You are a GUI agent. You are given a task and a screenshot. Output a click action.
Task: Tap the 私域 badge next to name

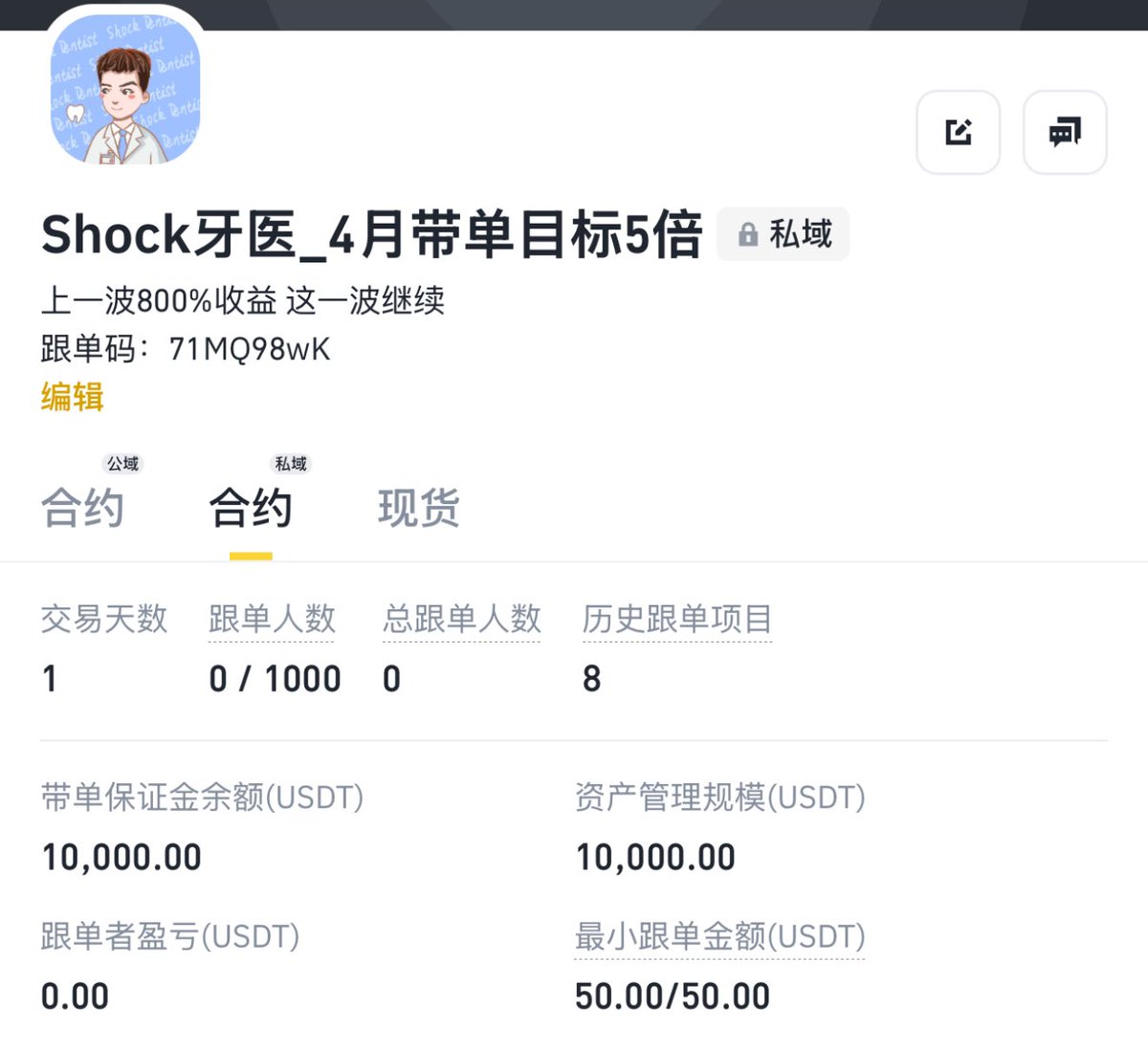[783, 234]
